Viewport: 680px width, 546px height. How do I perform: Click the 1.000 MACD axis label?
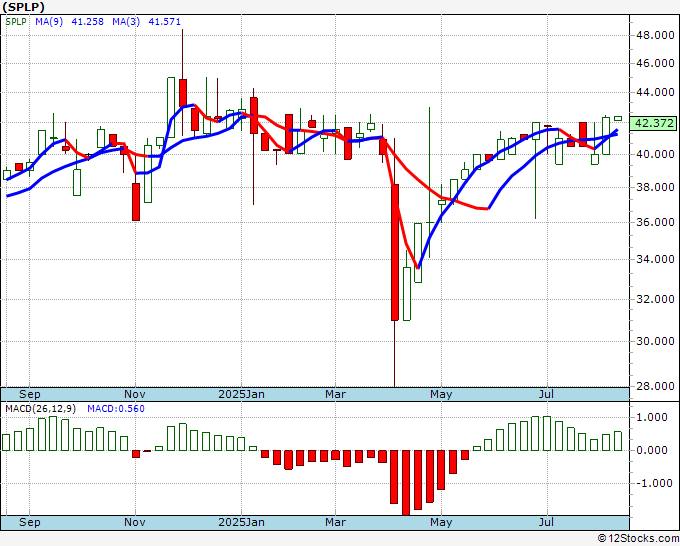(653, 418)
